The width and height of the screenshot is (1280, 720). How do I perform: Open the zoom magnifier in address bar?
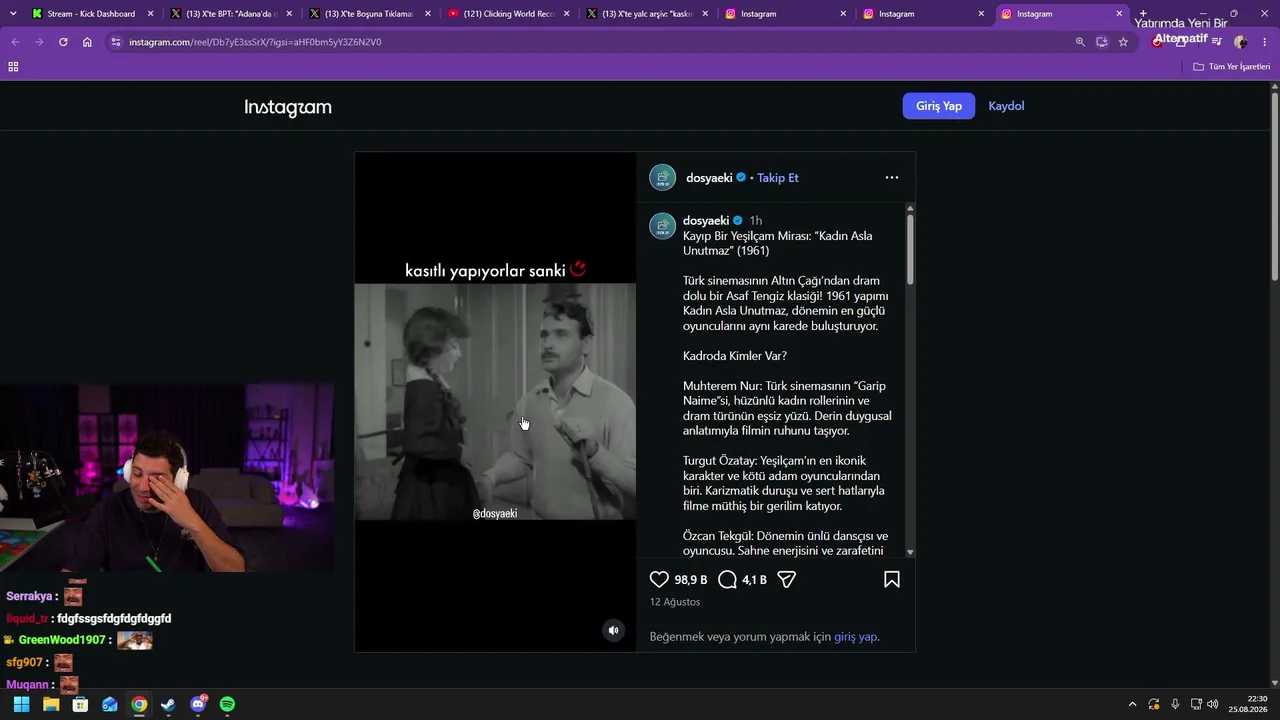point(1080,42)
